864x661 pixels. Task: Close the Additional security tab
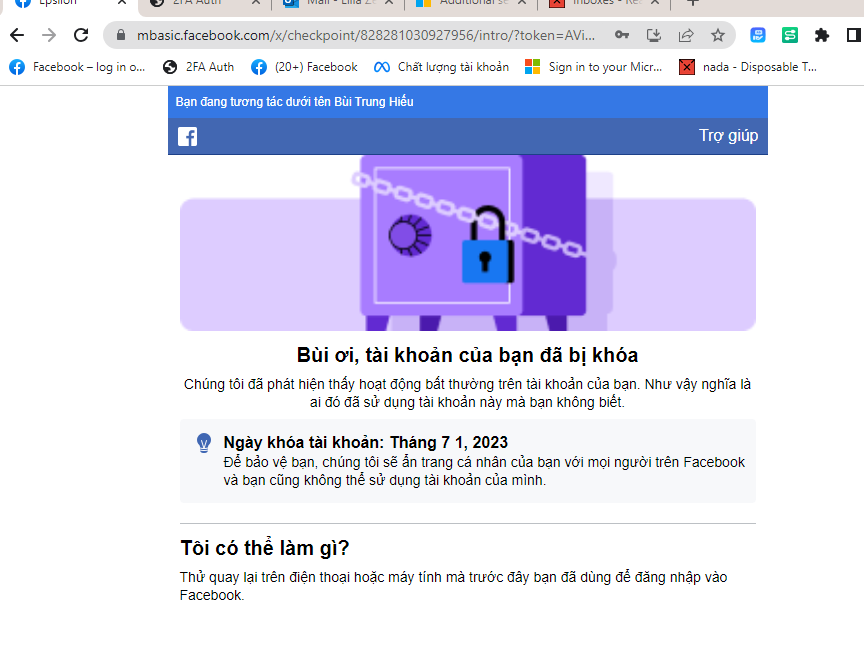(x=522, y=2)
